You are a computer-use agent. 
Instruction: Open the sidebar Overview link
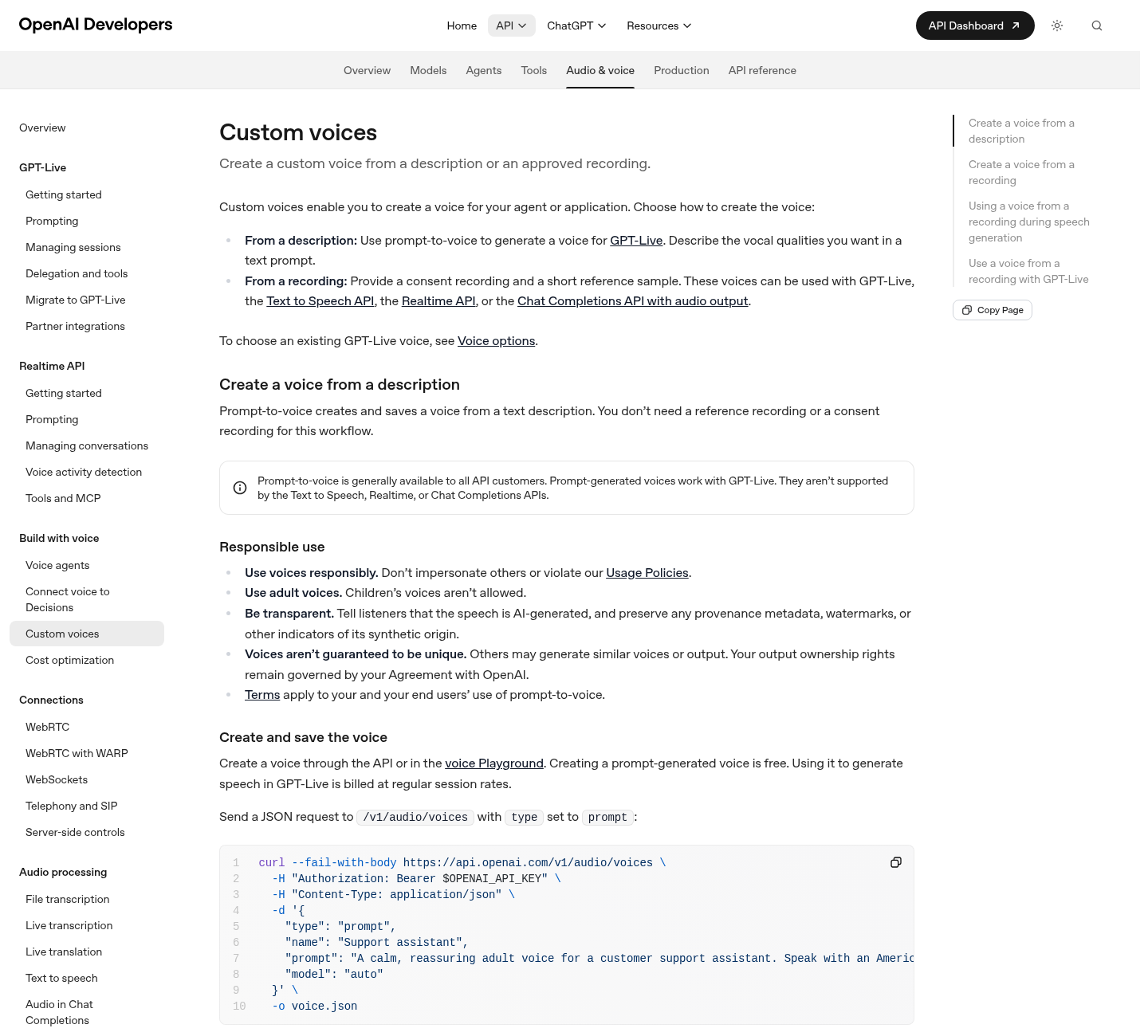click(x=42, y=128)
